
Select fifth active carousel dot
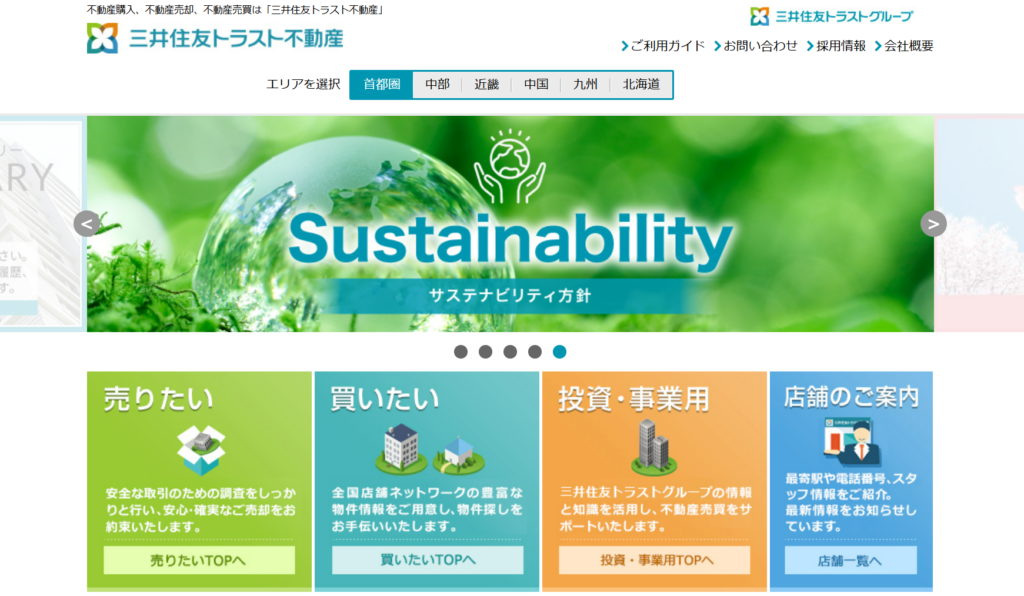click(560, 352)
